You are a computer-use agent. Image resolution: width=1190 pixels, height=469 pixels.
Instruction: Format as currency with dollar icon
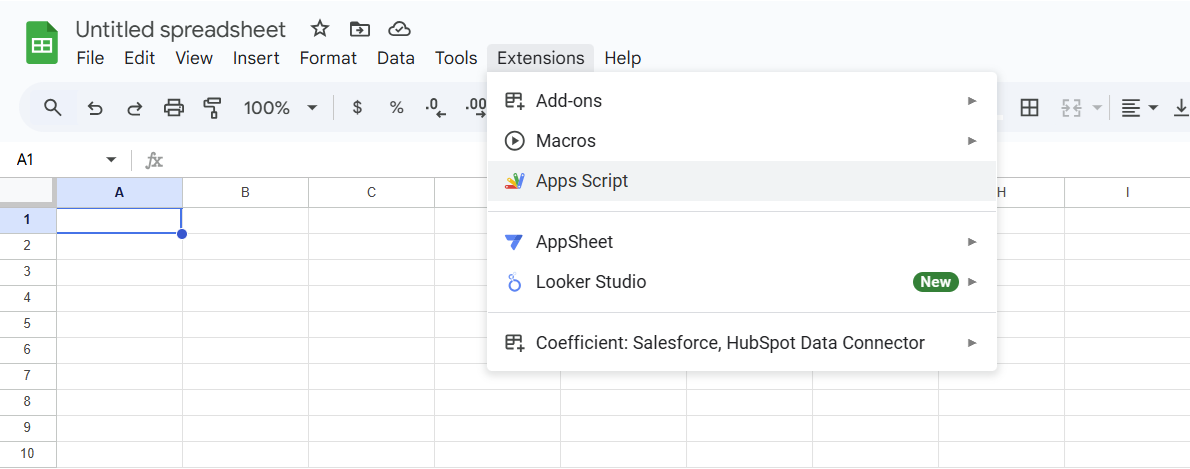pos(357,108)
